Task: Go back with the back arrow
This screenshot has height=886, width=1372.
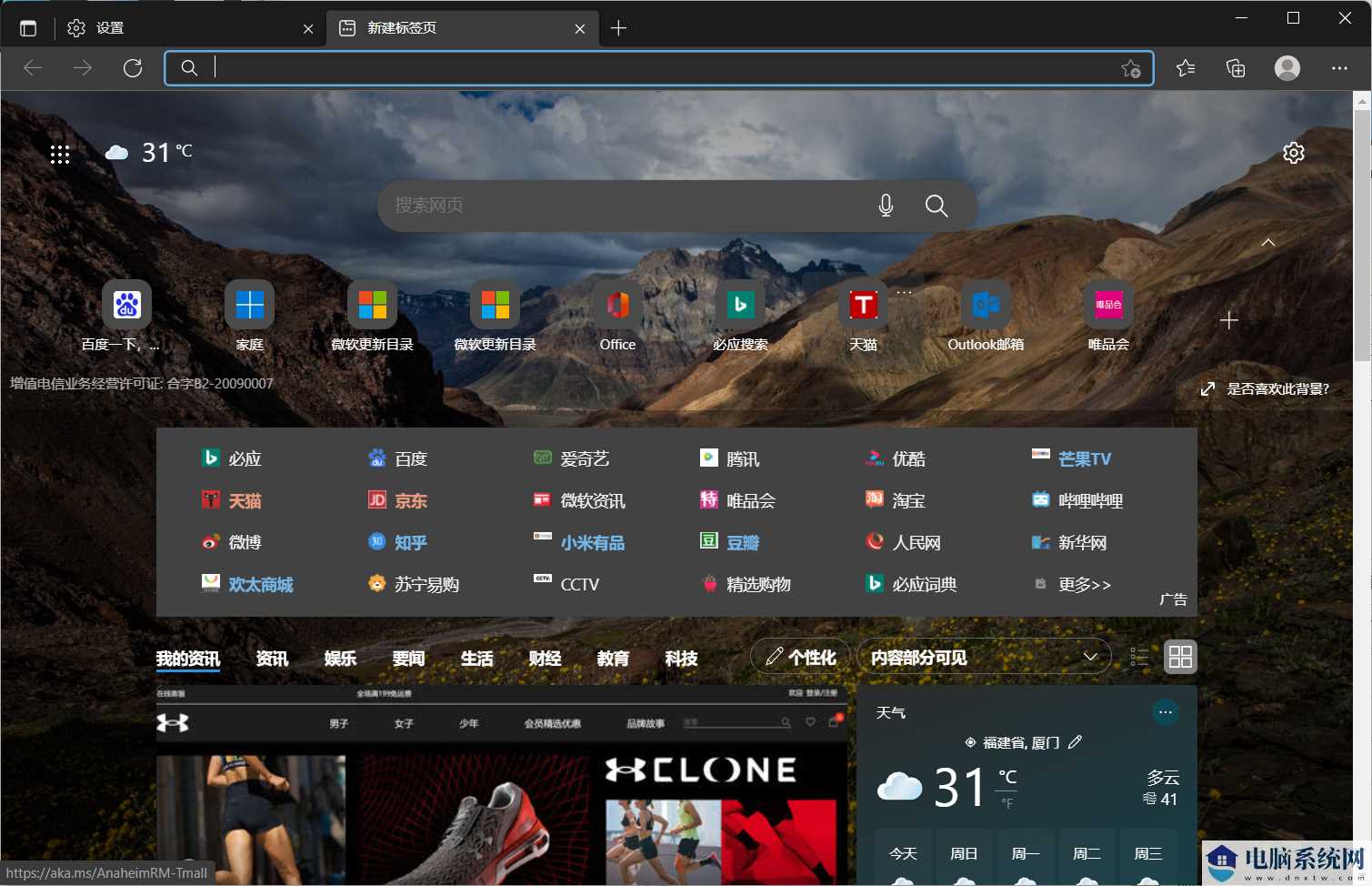Action: click(x=33, y=68)
